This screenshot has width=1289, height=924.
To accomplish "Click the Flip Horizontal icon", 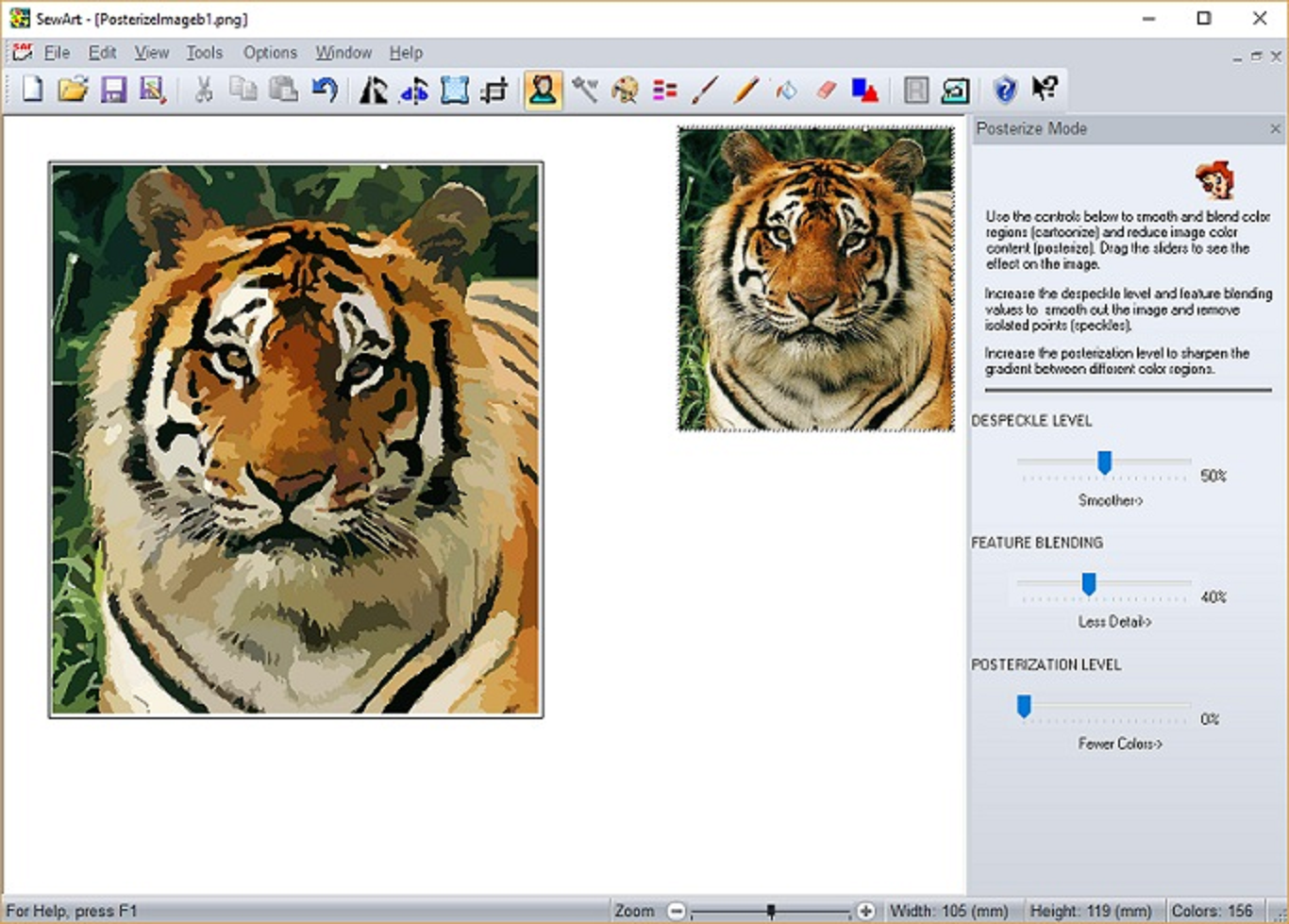I will pyautogui.click(x=372, y=90).
